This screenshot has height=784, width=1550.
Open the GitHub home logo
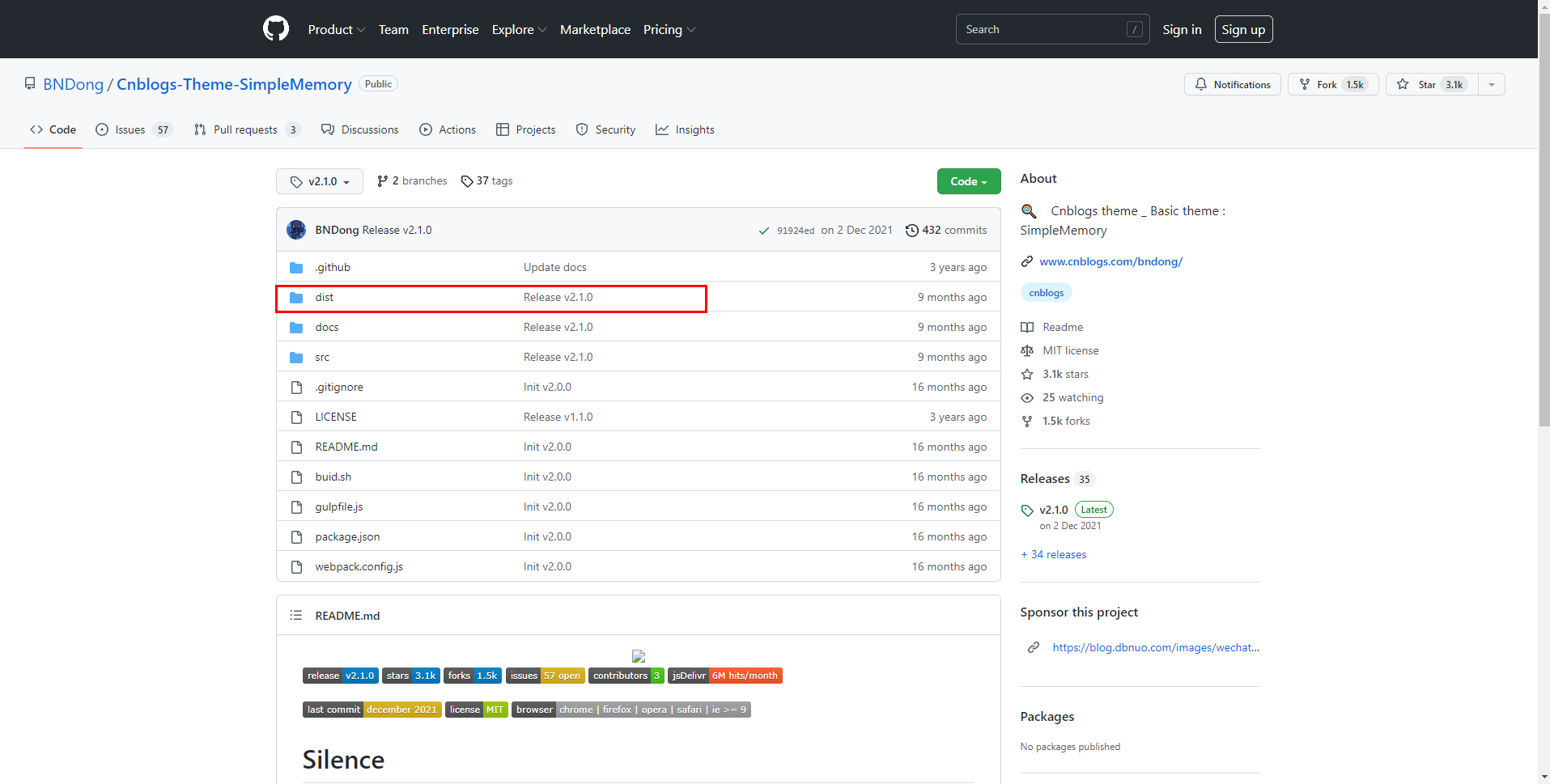point(276,29)
